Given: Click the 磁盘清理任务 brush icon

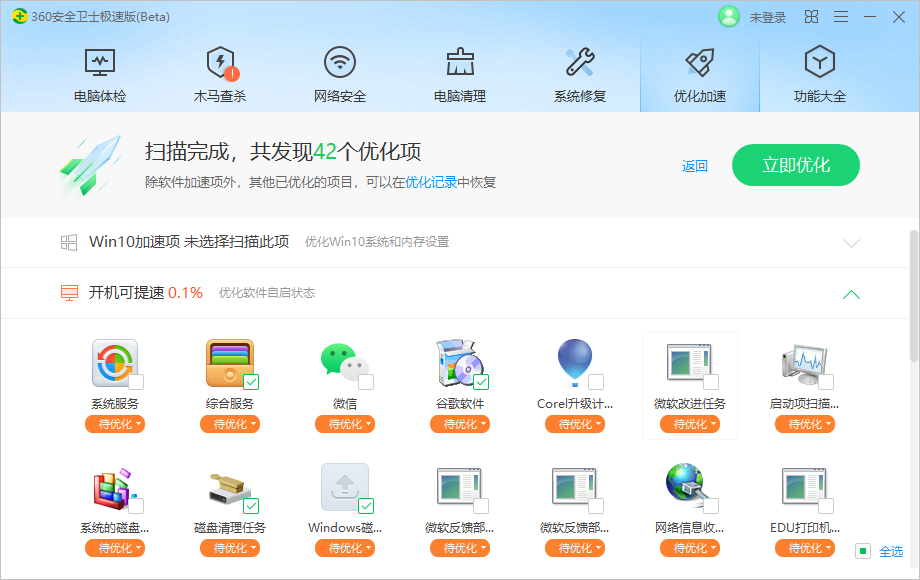Looking at the screenshot, I should tap(230, 489).
